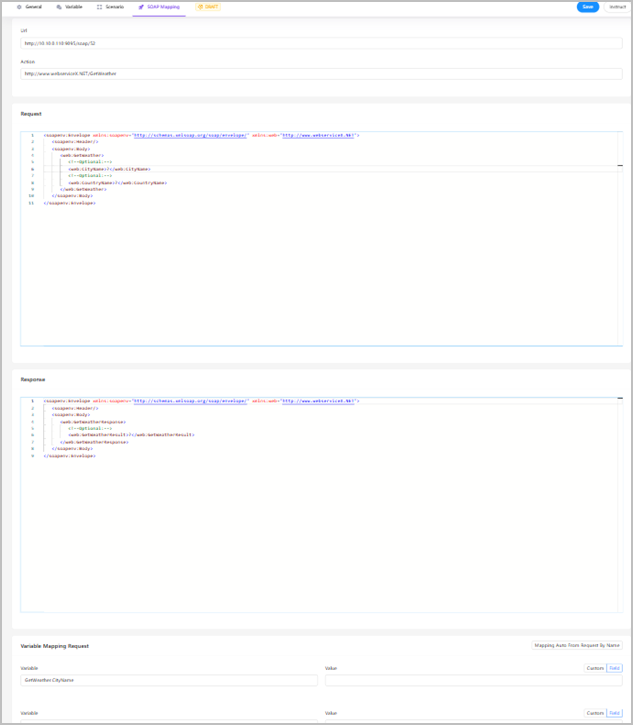This screenshot has width=633, height=725.
Task: Open the schemas.xmlsoap.org link in Response editor
Action: click(190, 401)
